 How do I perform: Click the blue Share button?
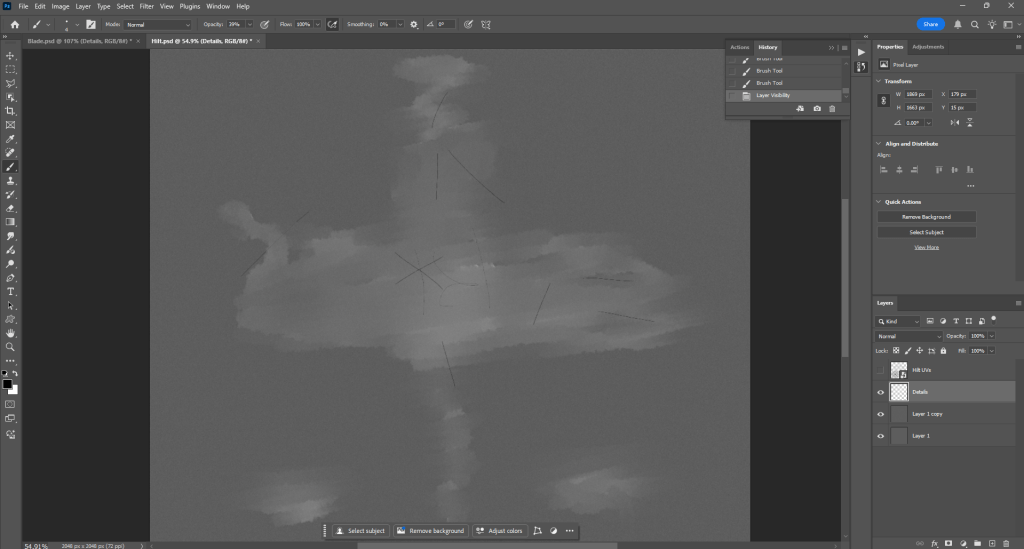tap(930, 24)
